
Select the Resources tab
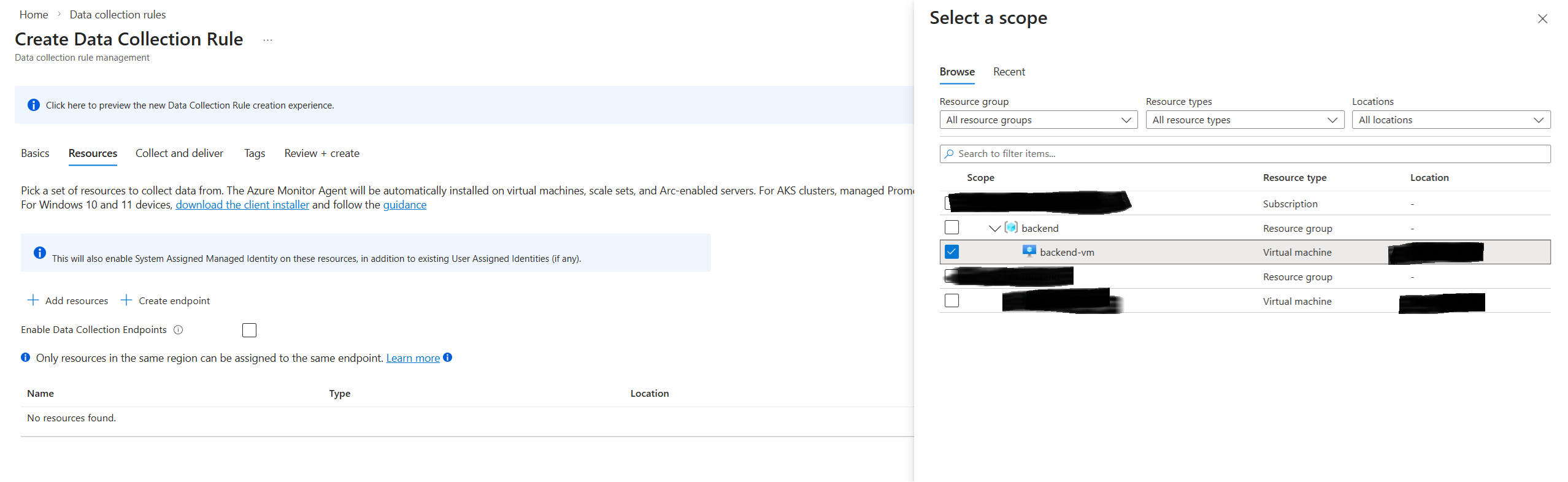[x=93, y=153]
